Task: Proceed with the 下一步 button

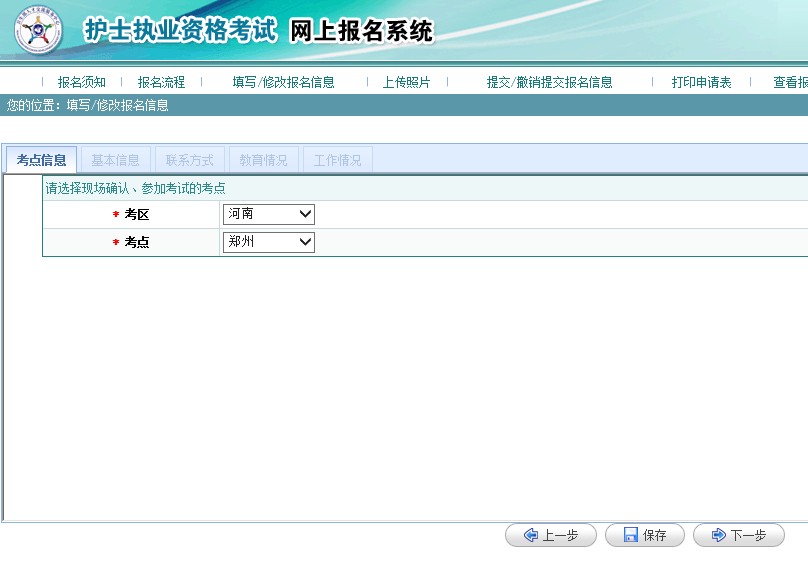Action: pos(738,535)
